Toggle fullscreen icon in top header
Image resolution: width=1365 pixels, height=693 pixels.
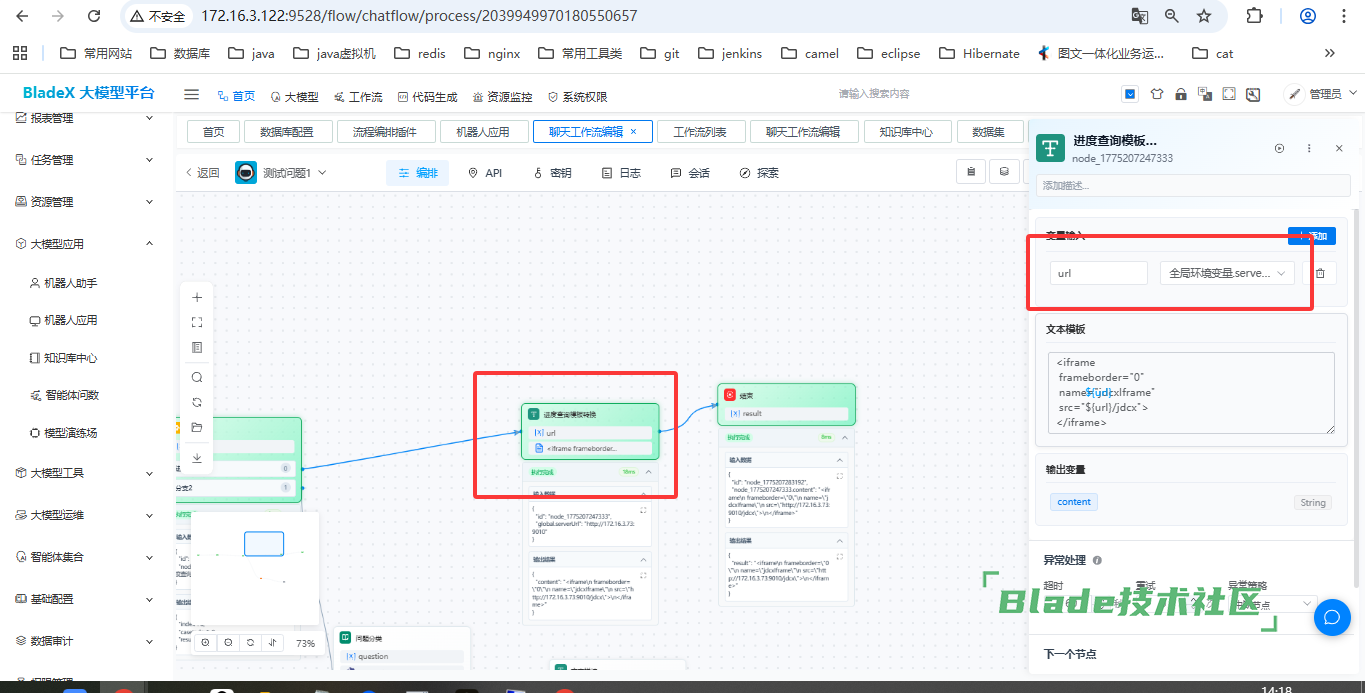[1229, 95]
